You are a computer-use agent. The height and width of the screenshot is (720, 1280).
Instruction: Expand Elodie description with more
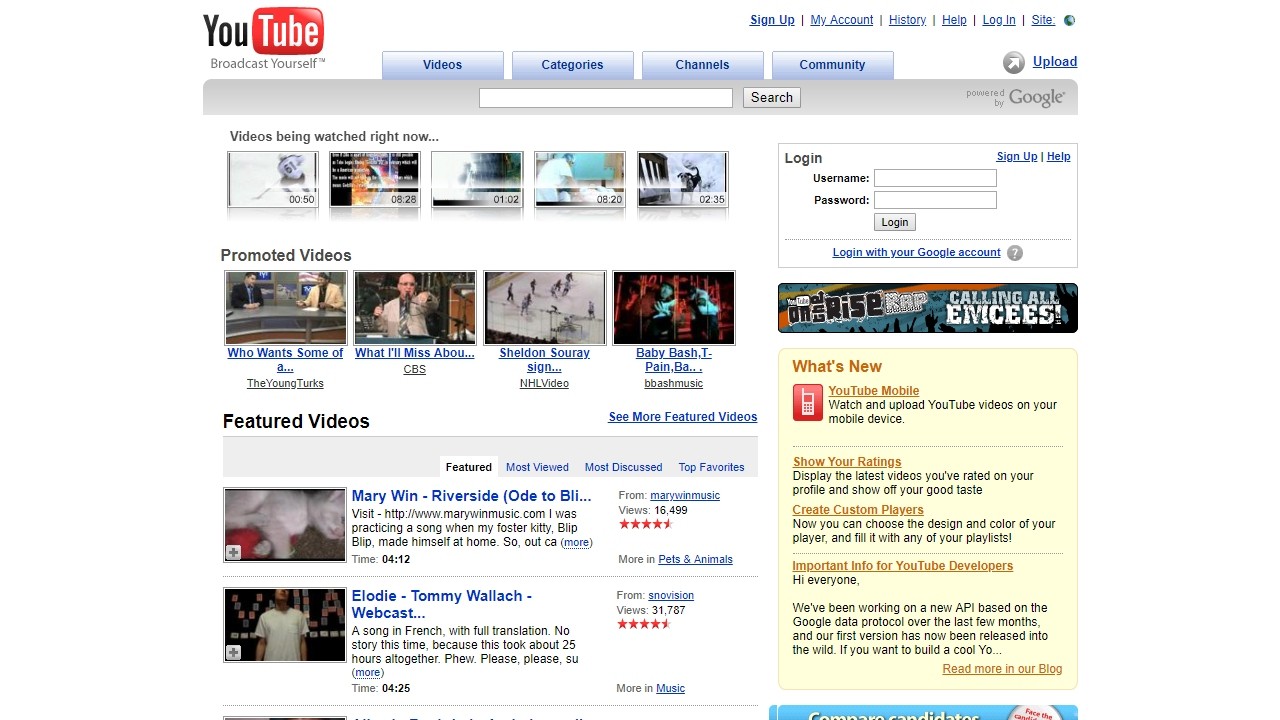[x=367, y=673]
